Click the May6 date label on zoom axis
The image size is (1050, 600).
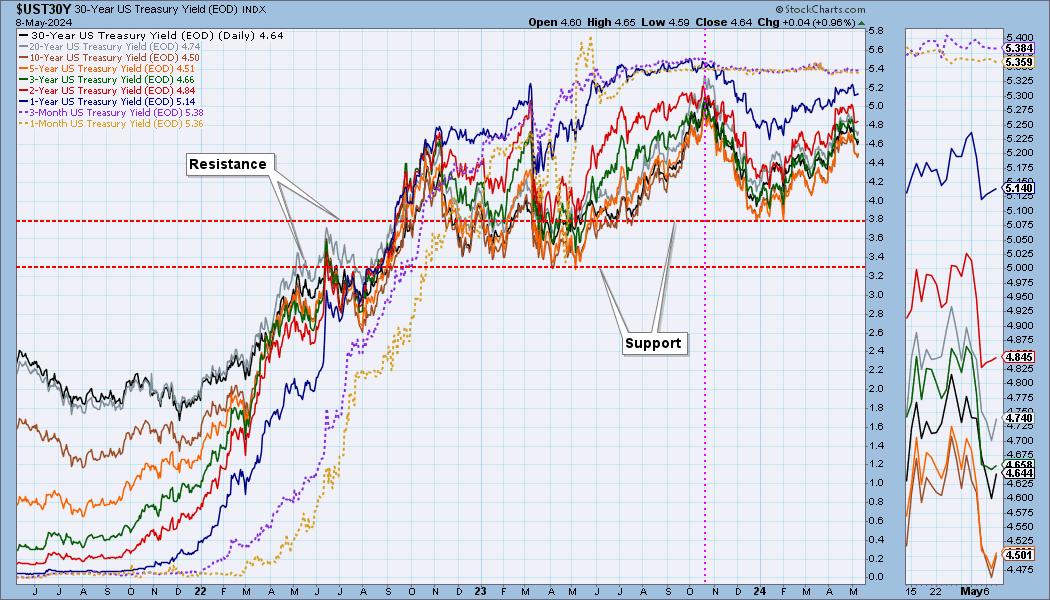(977, 592)
